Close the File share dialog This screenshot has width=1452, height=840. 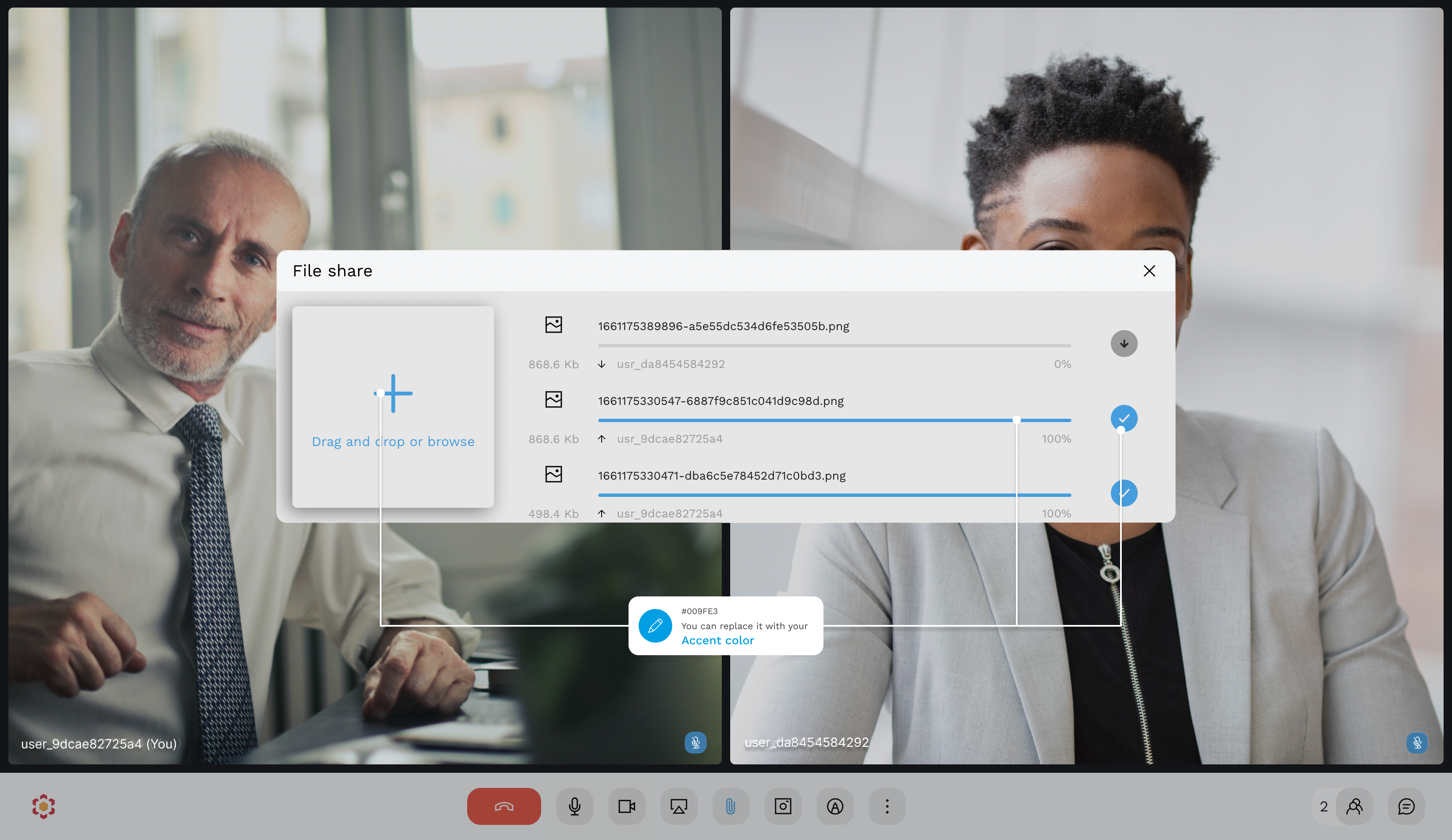pos(1149,271)
